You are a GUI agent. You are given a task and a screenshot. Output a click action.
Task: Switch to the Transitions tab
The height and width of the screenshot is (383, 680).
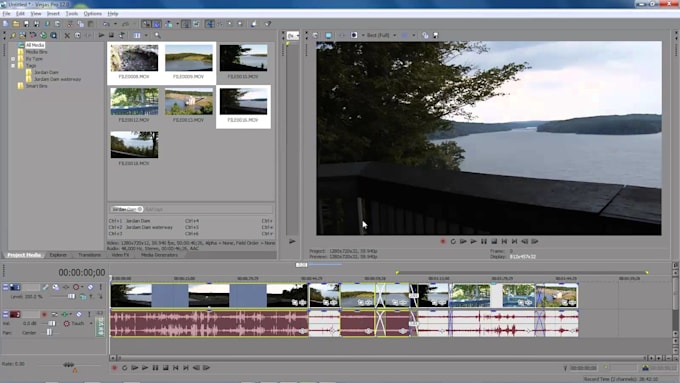coord(89,255)
